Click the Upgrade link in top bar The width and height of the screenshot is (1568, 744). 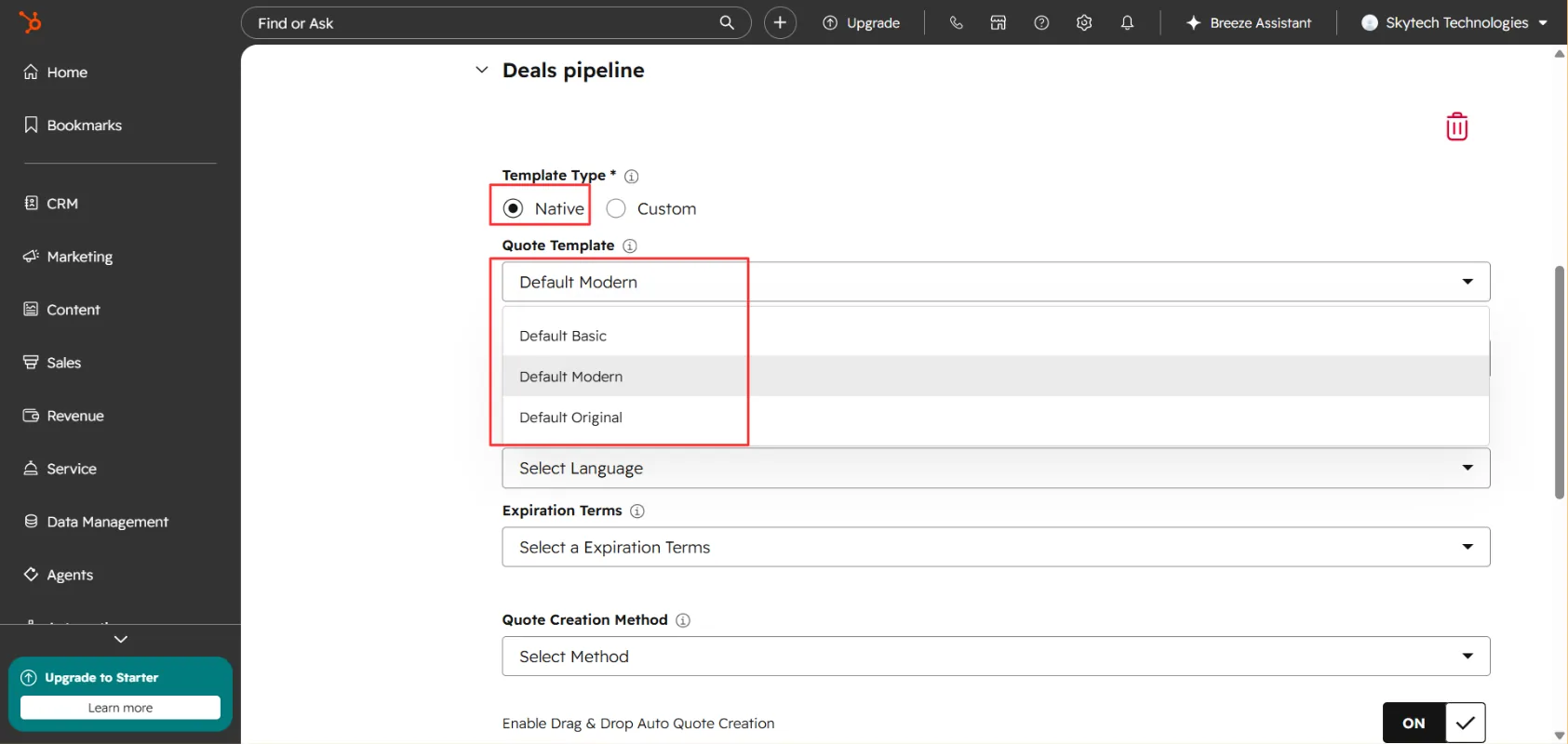coord(873,23)
